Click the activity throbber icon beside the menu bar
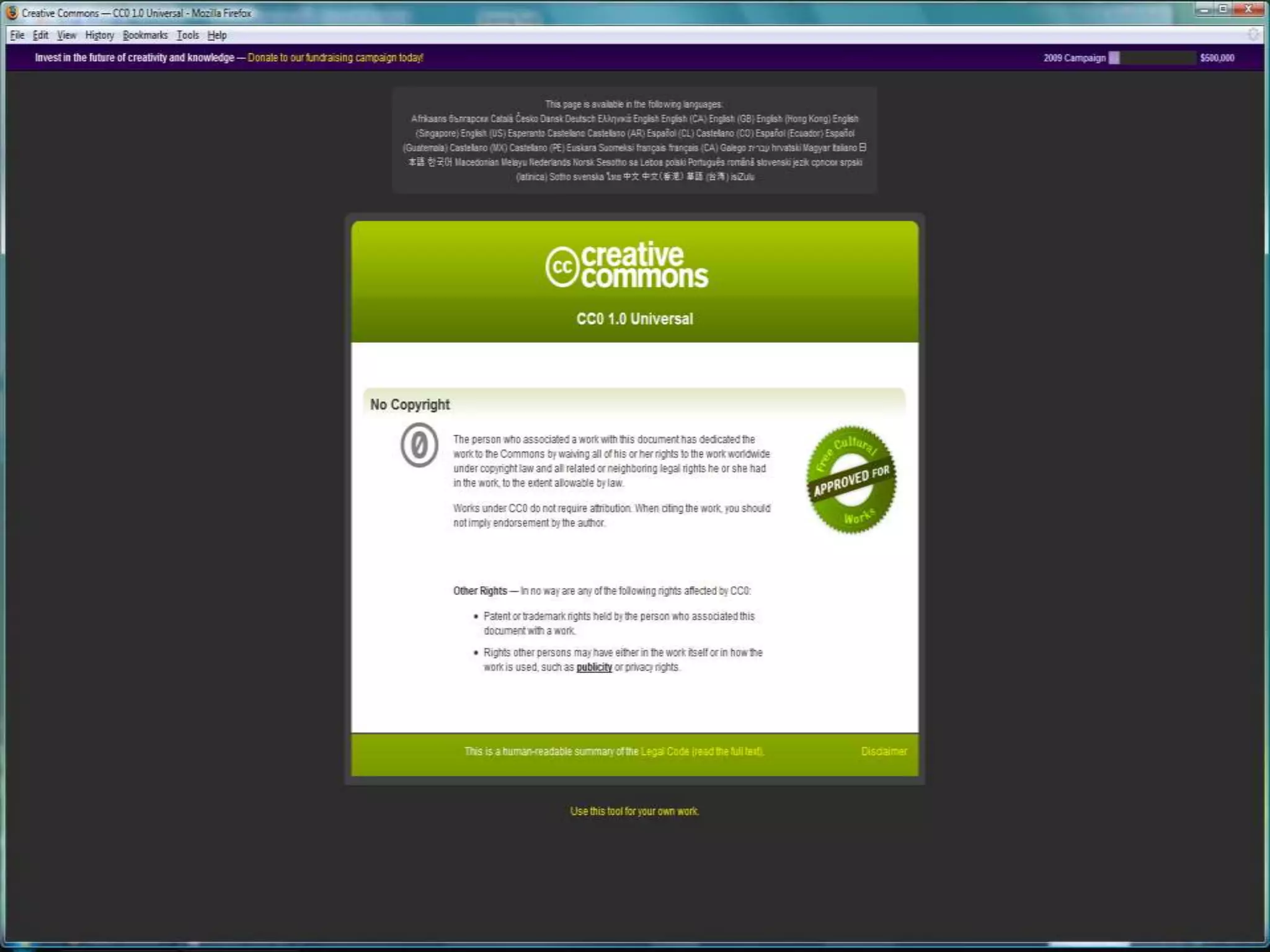Image resolution: width=1270 pixels, height=952 pixels. 1253,35
